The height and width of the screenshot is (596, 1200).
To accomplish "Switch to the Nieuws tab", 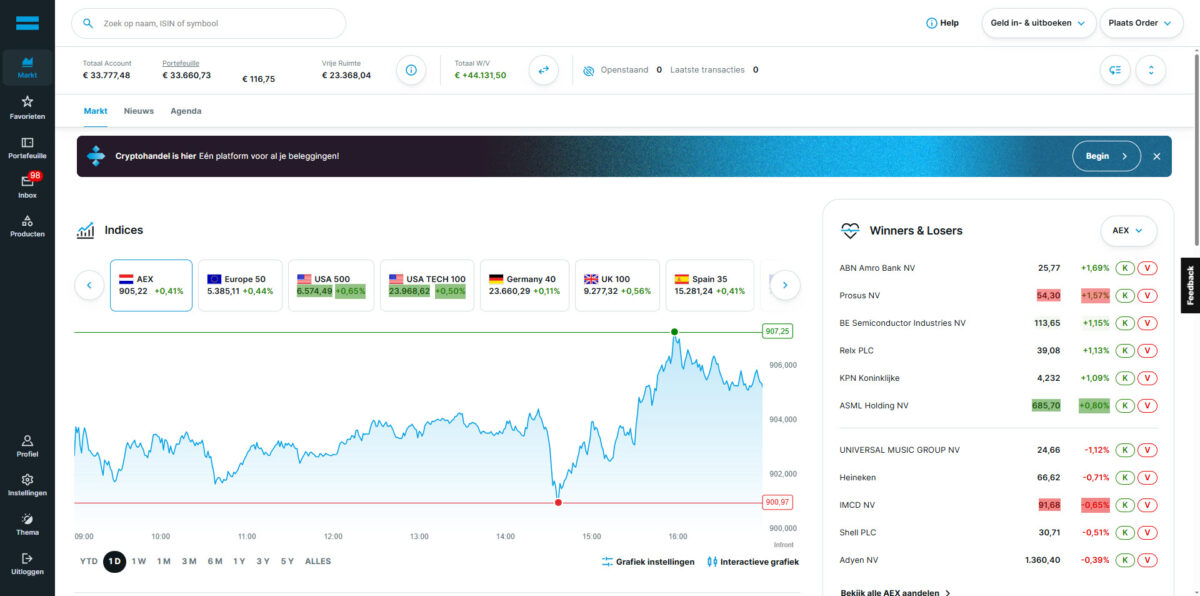I will point(139,111).
